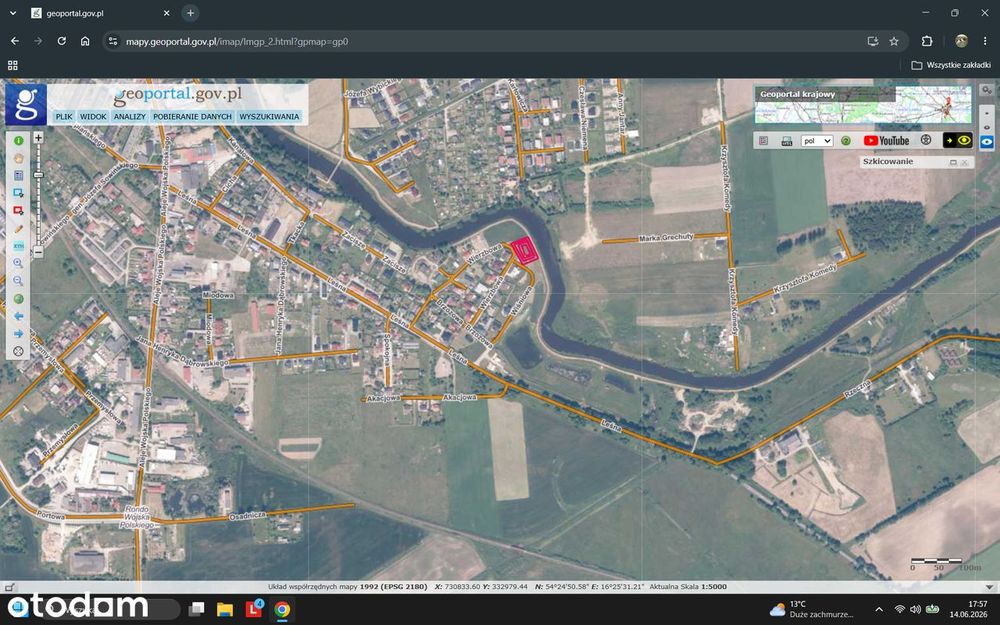Click the circled star icon beside YouTube

pyautogui.click(x=926, y=140)
